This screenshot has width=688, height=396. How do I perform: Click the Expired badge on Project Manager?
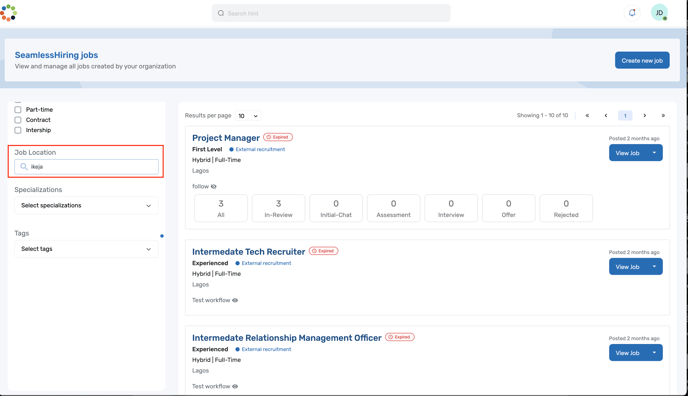tap(278, 137)
